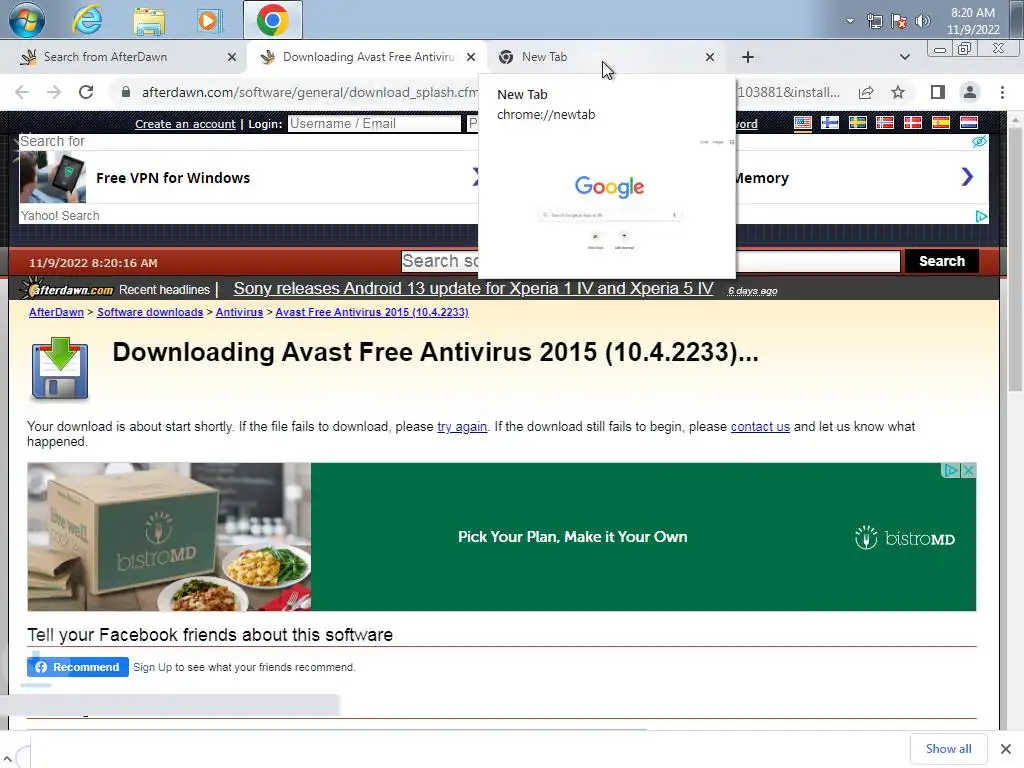1024x768 pixels.
Task: Select the Chrome taskbar icon
Action: pos(272,20)
